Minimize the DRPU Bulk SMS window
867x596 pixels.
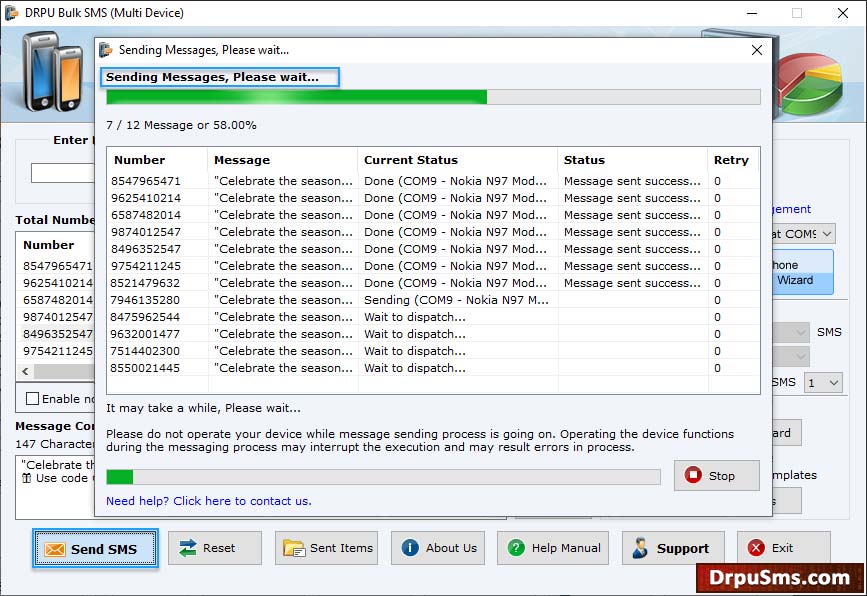[752, 13]
